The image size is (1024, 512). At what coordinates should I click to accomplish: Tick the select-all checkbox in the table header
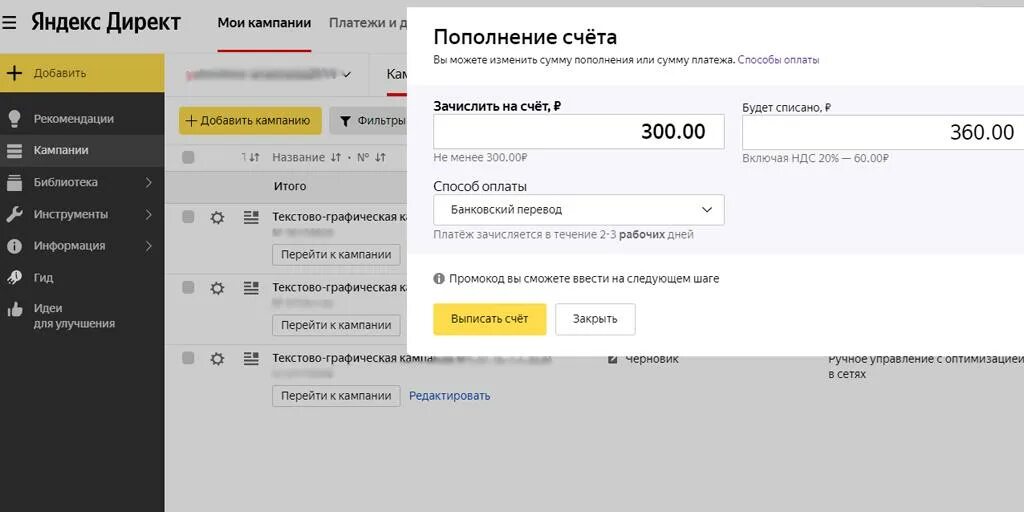click(x=188, y=157)
